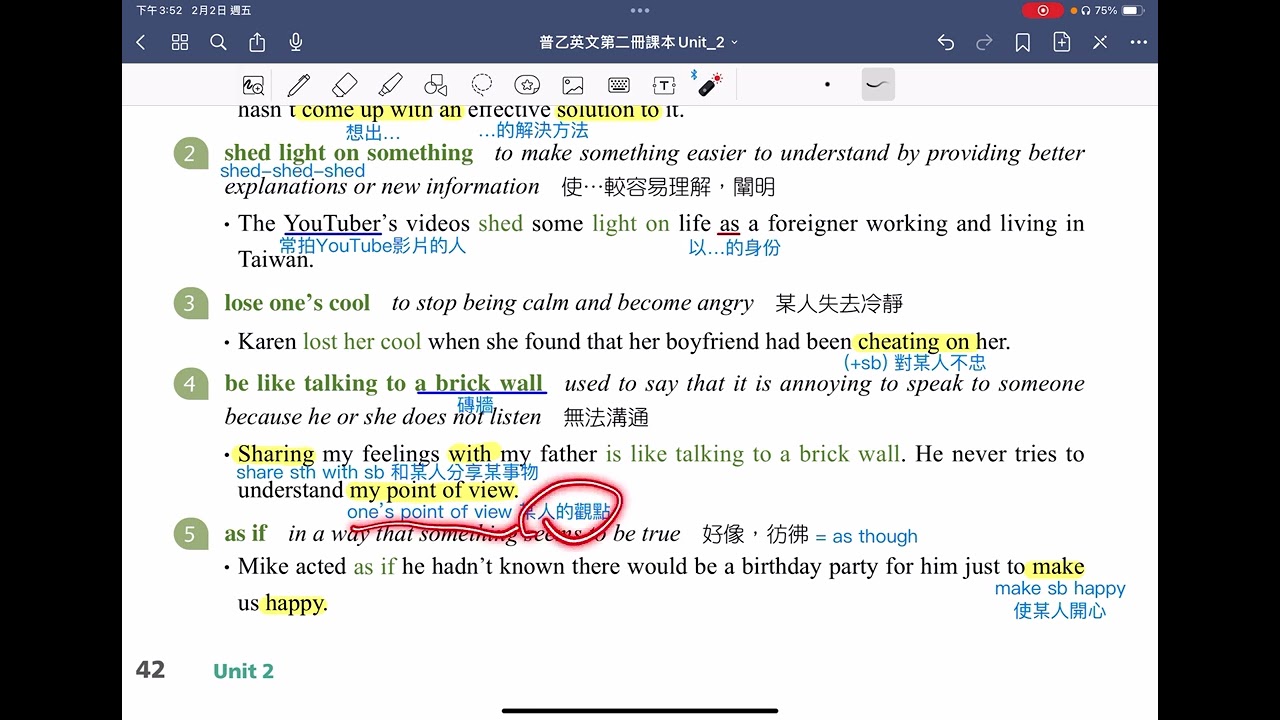The image size is (1280, 720).
Task: Tap annotation "shed–shed–shed"
Action: click(x=293, y=171)
